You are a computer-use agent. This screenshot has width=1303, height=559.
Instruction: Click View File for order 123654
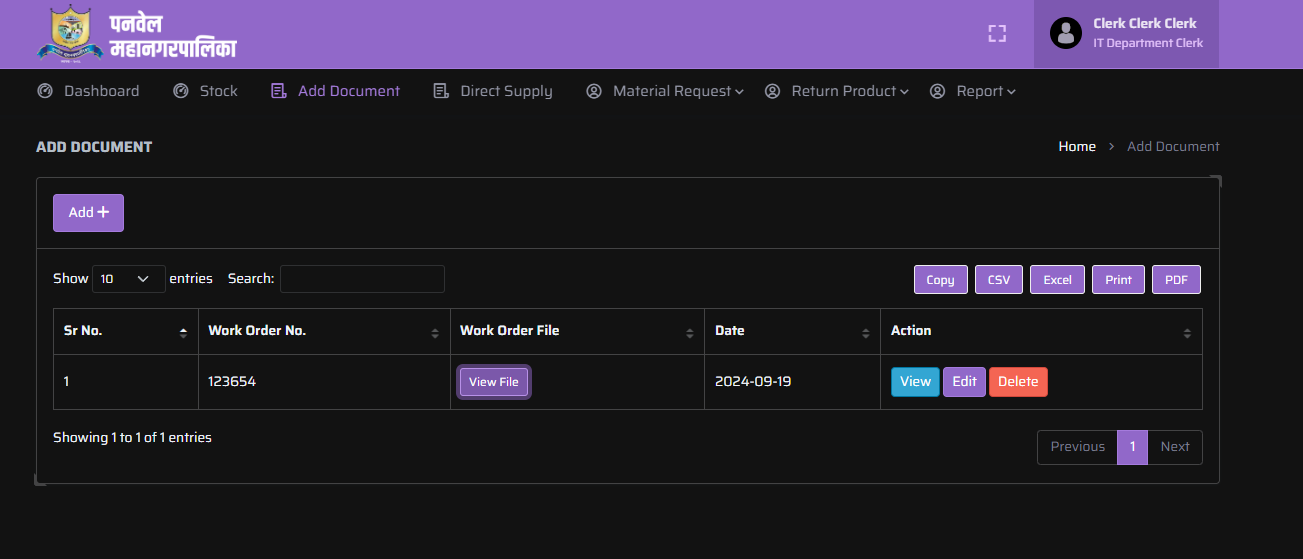494,382
